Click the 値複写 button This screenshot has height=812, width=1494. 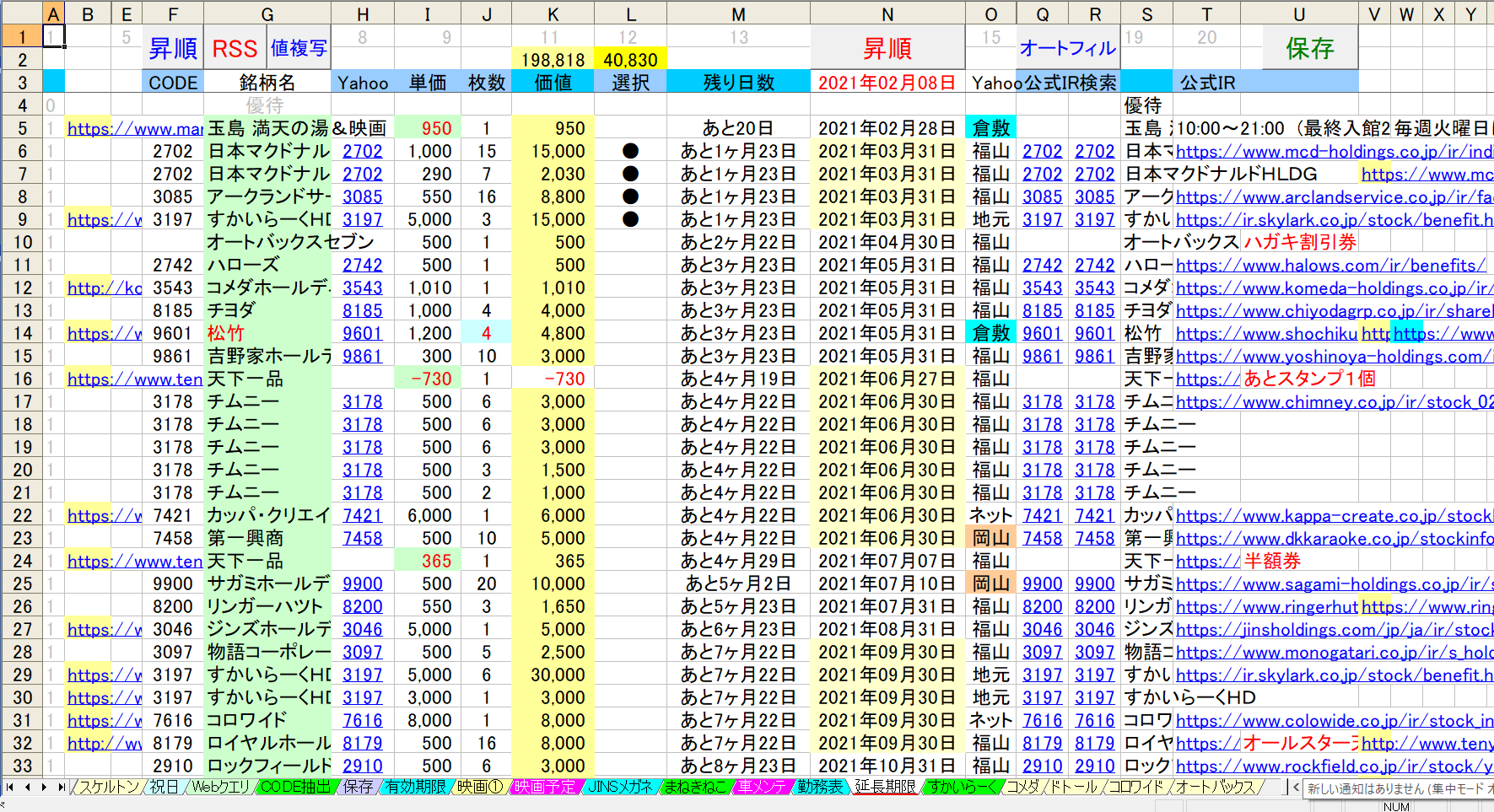tap(299, 48)
